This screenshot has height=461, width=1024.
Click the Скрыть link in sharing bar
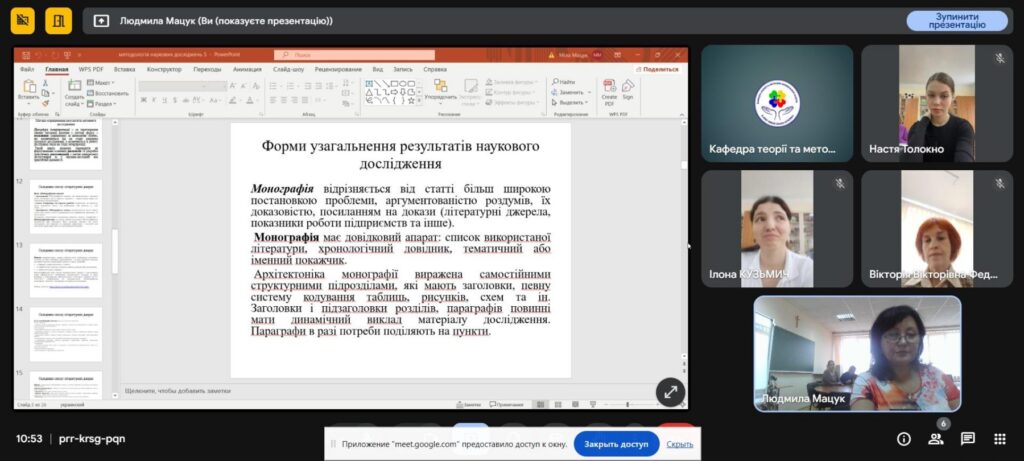[679, 443]
